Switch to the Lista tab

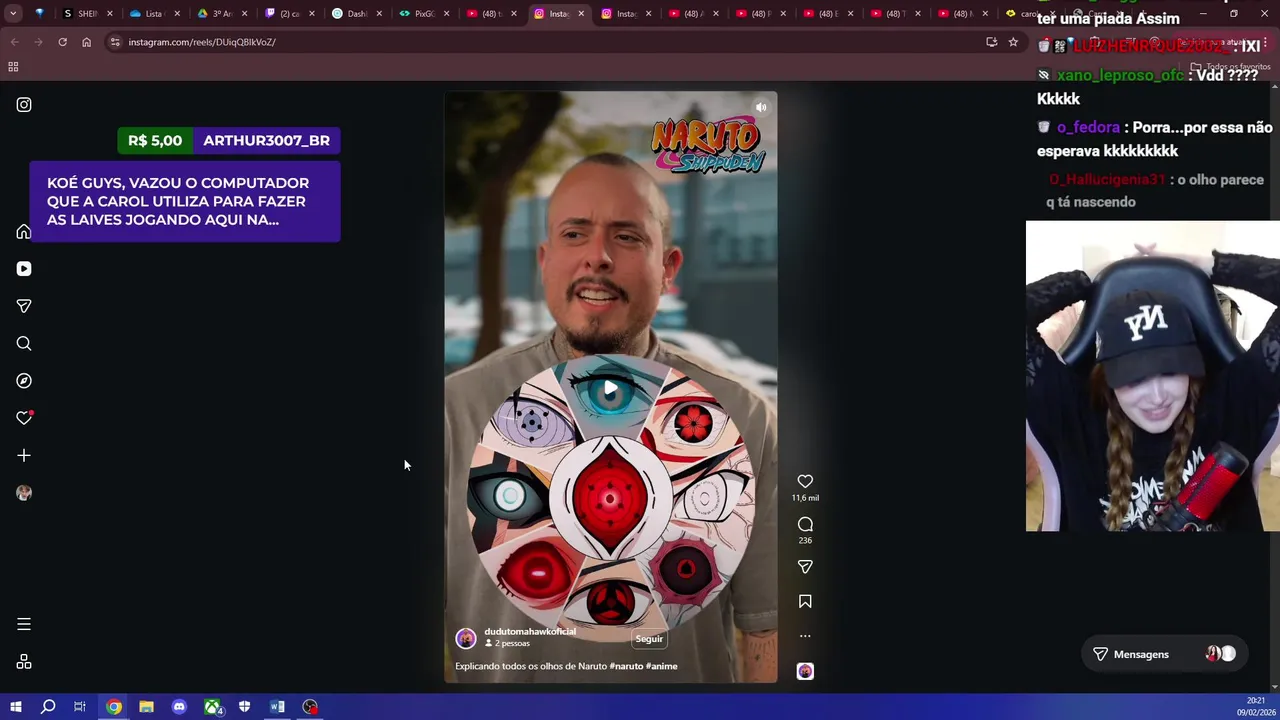coord(152,14)
